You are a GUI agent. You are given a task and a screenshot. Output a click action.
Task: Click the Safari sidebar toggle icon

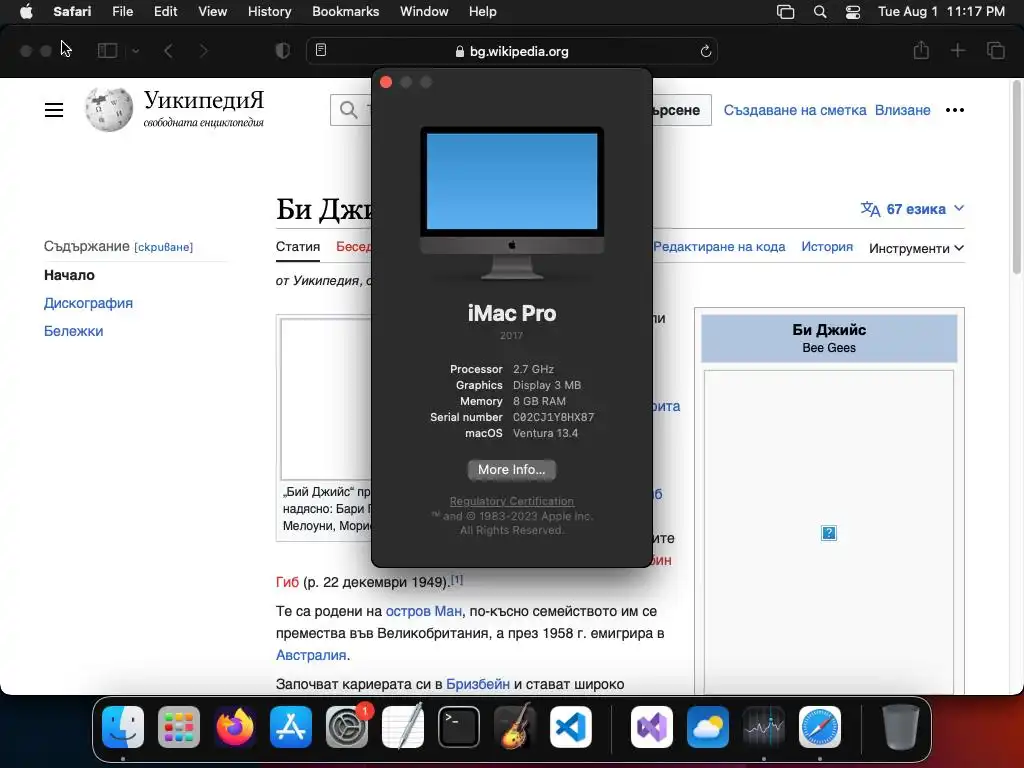click(107, 51)
